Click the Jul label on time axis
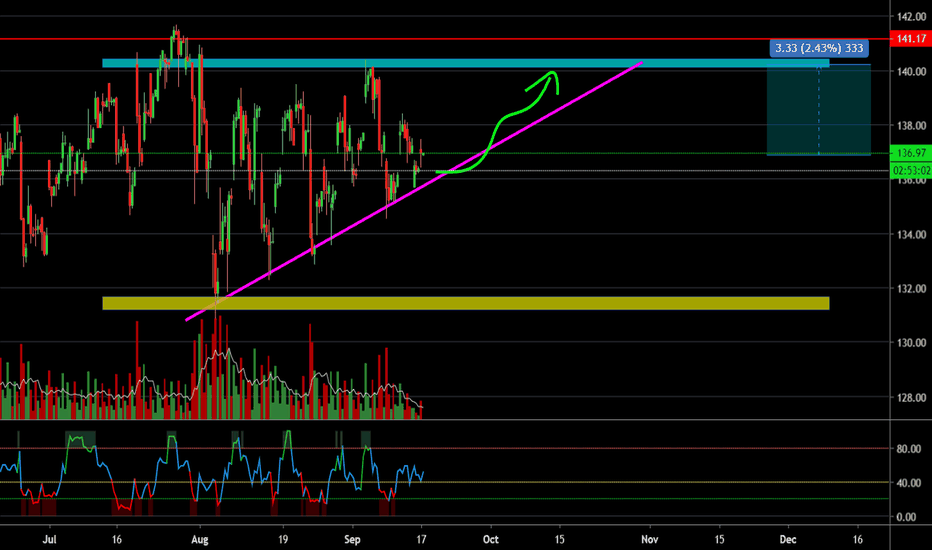 (50, 539)
